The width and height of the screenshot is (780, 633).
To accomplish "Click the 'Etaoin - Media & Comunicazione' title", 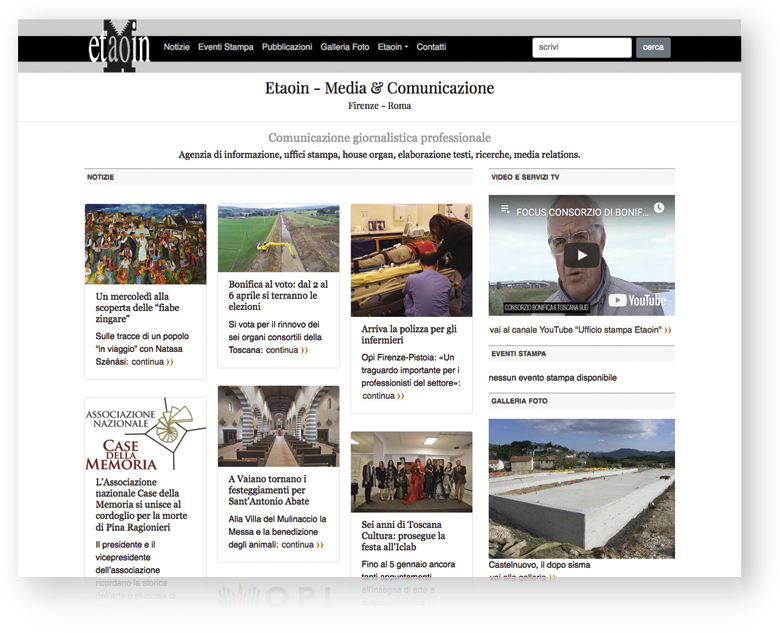I will (x=380, y=88).
